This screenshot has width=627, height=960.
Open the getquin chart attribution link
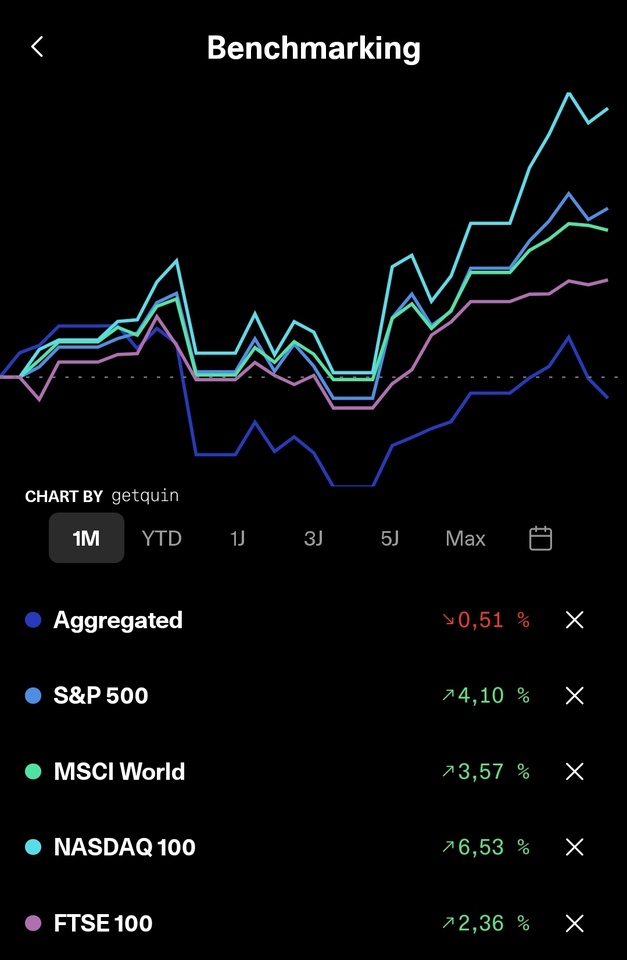tap(145, 495)
